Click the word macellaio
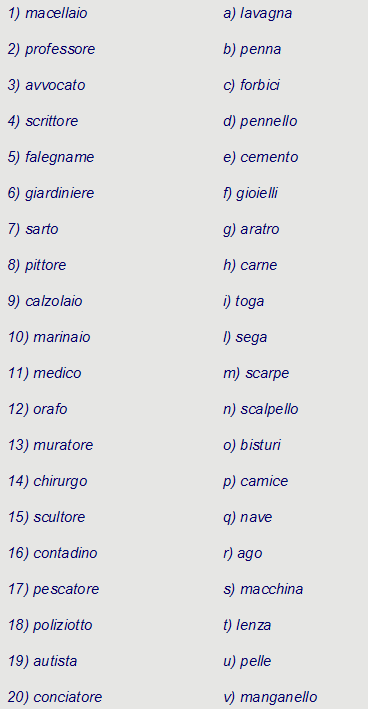Image resolution: width=369 pixels, height=710 pixels. coord(56,14)
